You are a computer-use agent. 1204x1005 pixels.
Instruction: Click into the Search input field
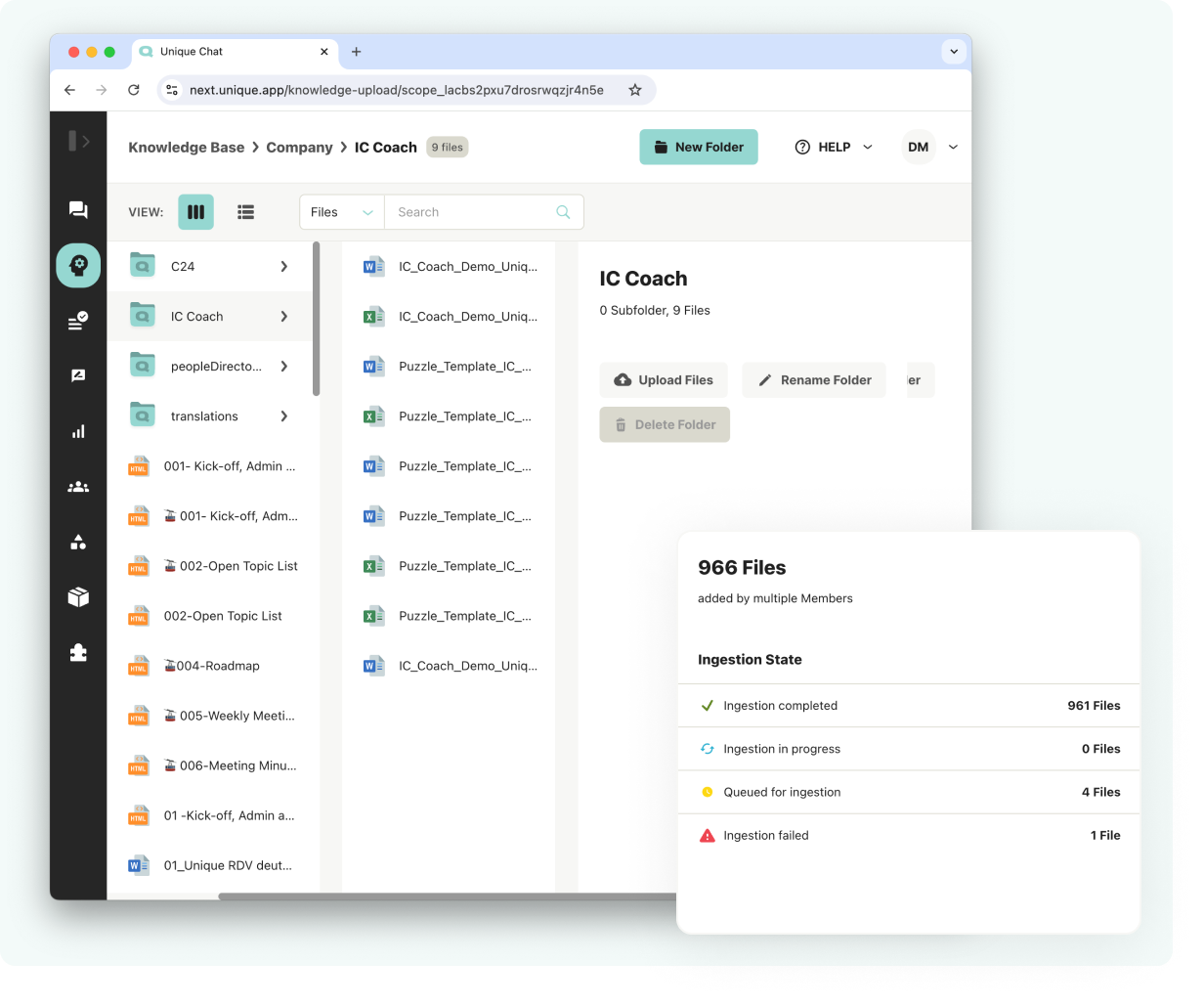[x=469, y=212]
